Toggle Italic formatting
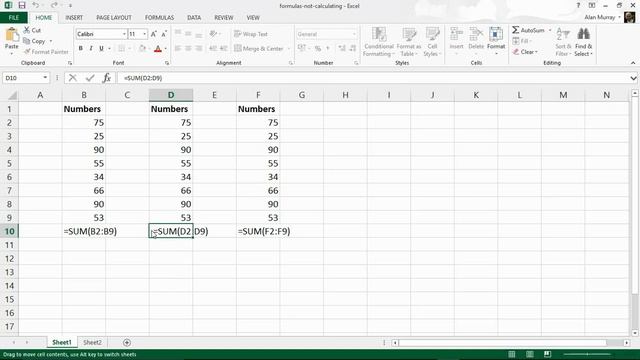Screen dimensions: 640x360 coord(91,48)
